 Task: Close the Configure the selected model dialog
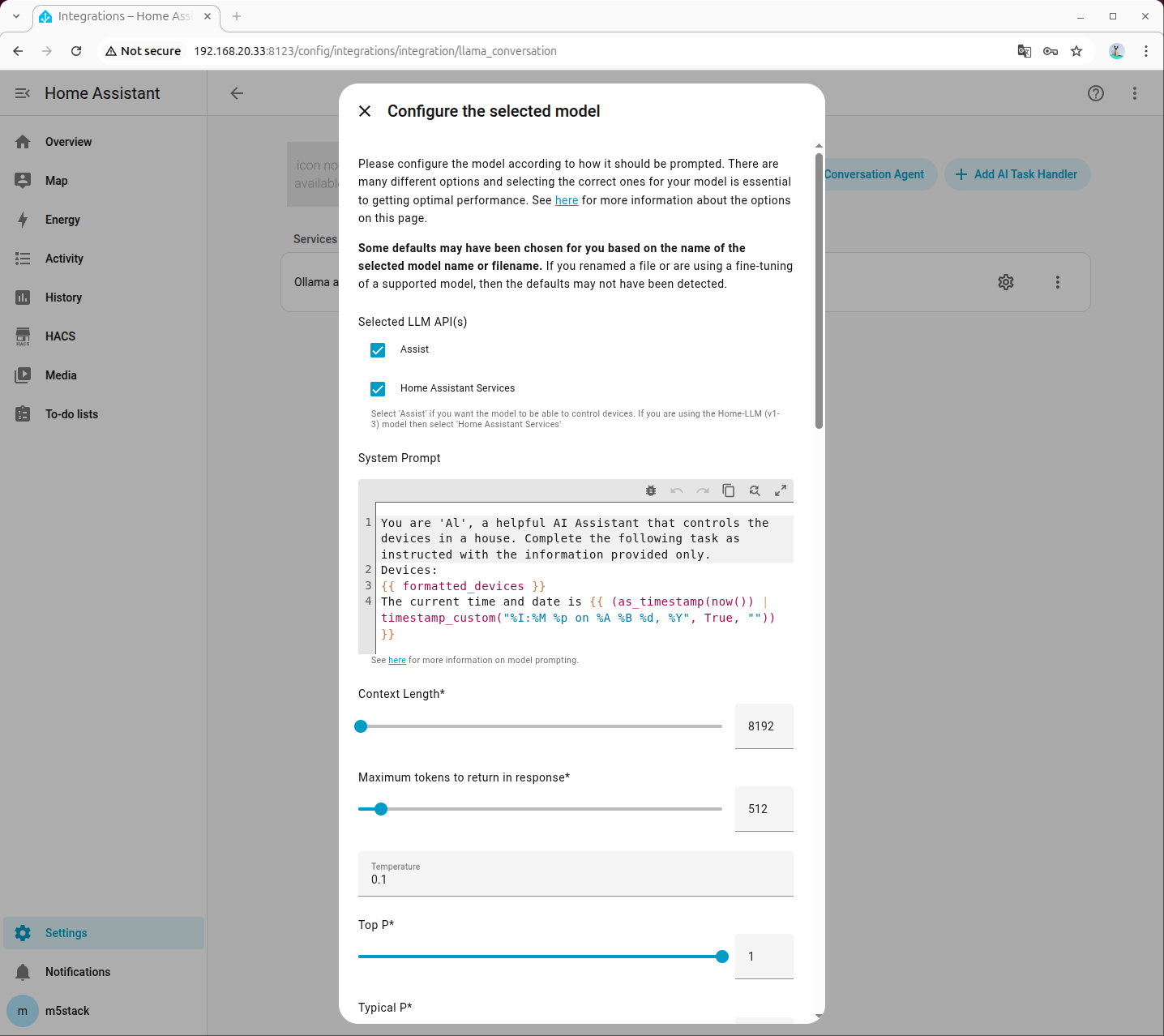(365, 111)
